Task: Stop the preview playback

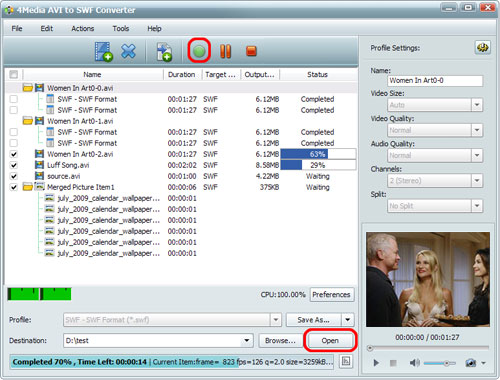Action: 393,363
